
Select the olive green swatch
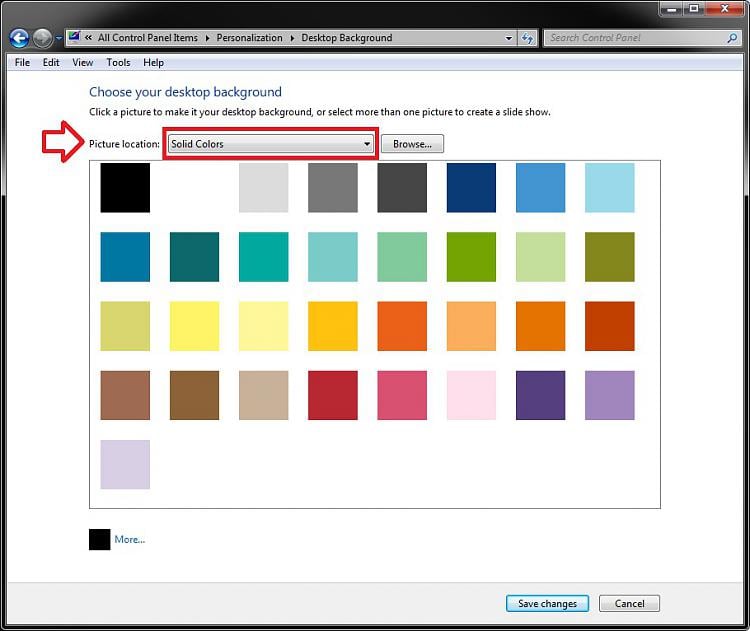coord(610,257)
